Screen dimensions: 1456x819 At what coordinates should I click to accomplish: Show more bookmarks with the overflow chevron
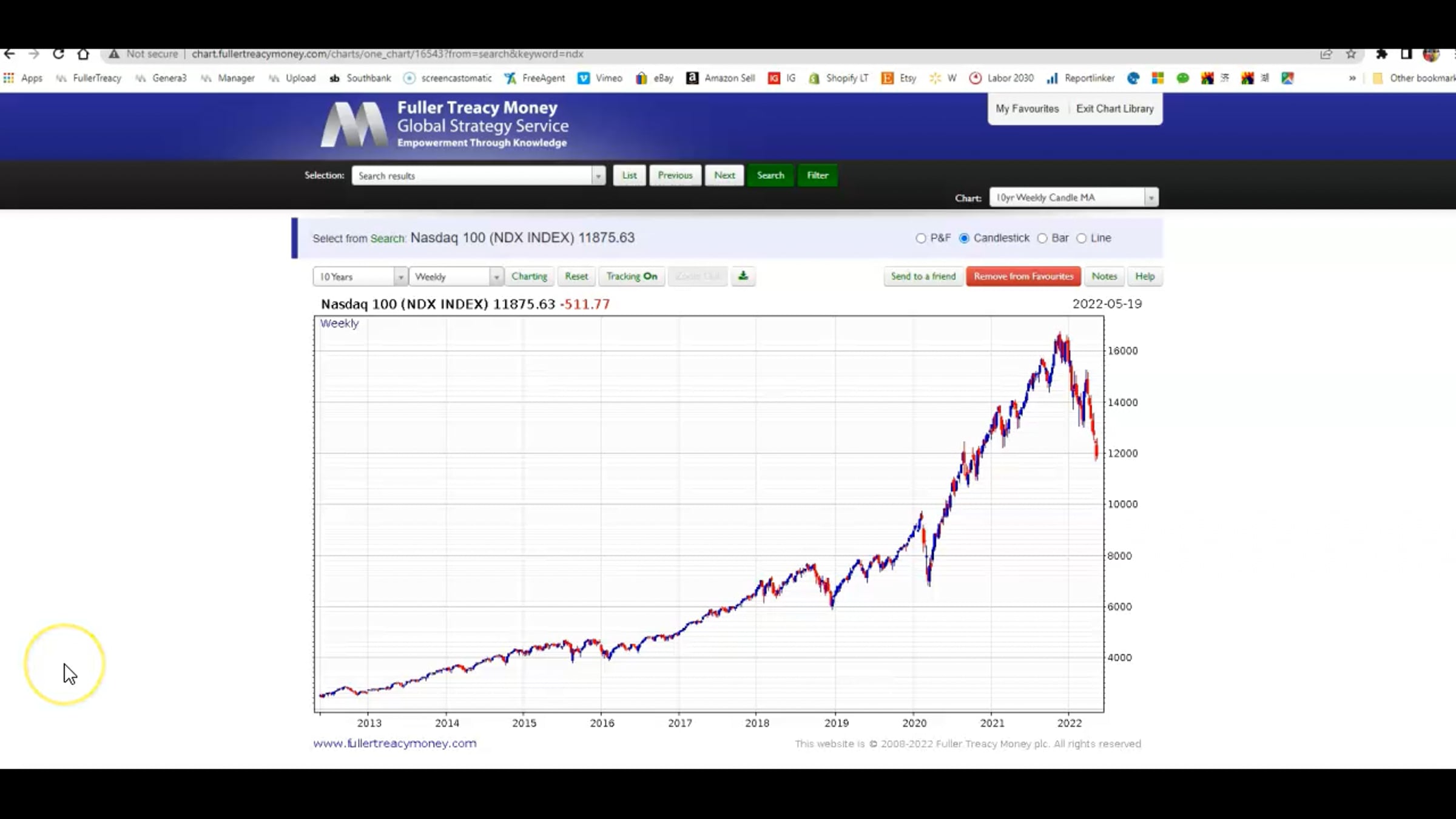click(x=1352, y=78)
